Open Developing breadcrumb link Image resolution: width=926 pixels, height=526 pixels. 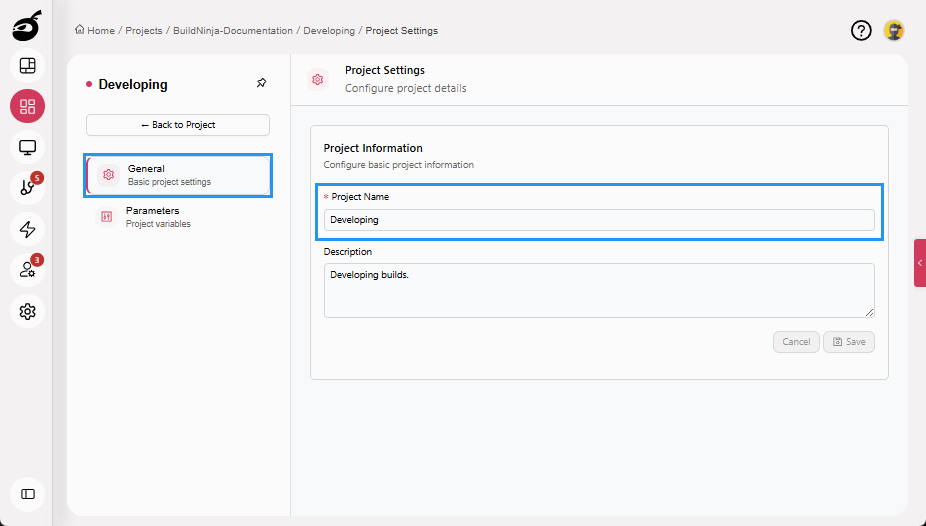(x=329, y=31)
